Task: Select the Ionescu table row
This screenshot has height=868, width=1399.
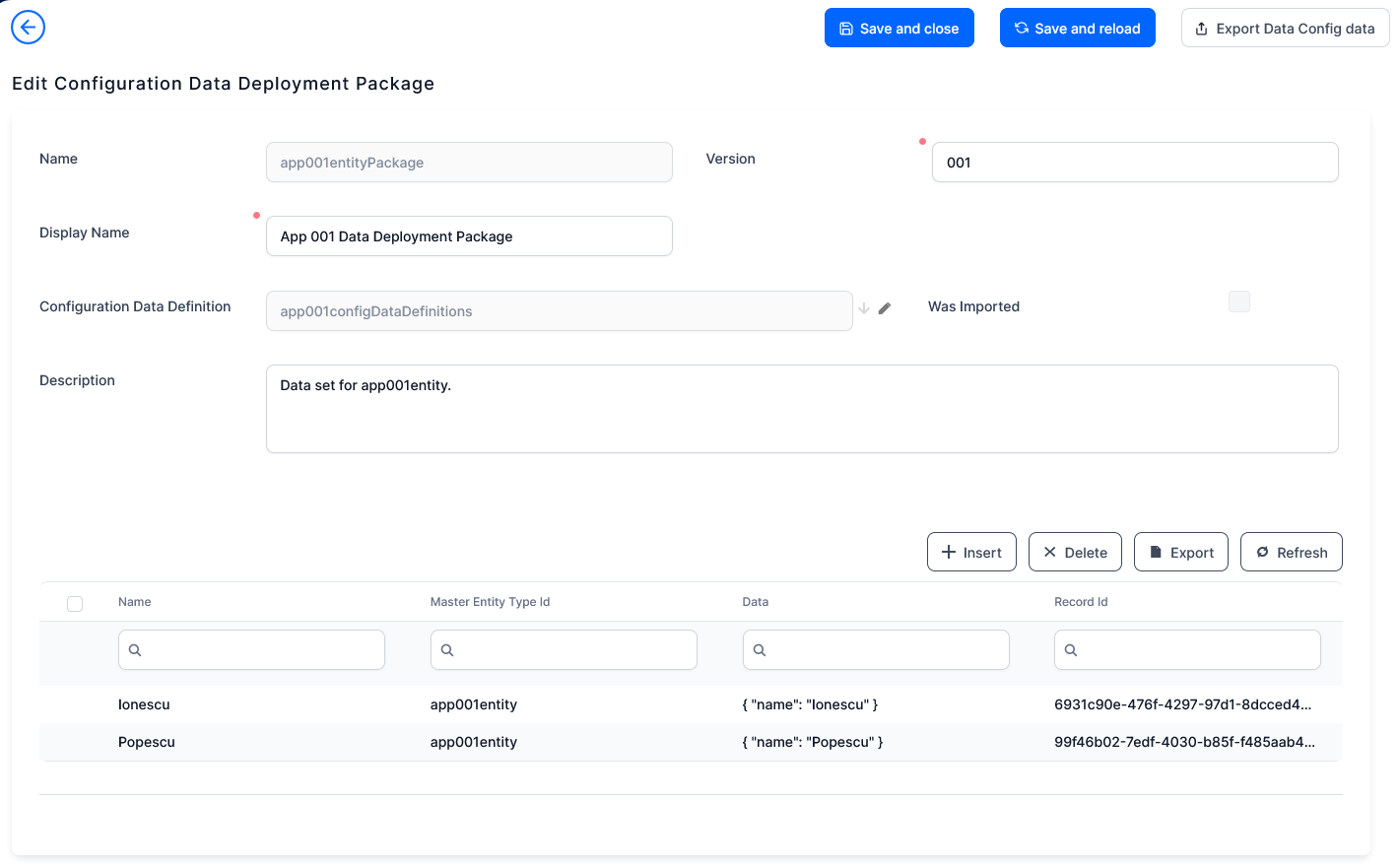Action: [x=144, y=704]
